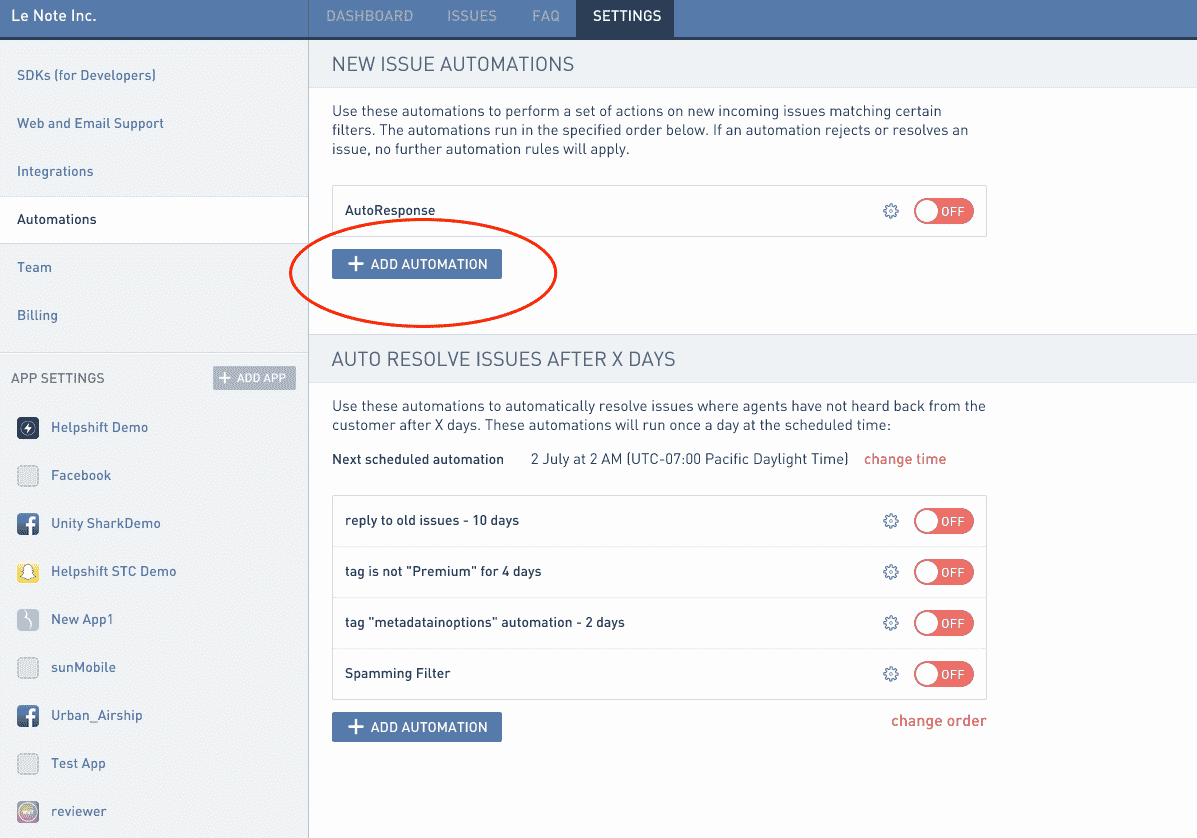
Task: Switch to the DASHBOARD tab
Action: [x=369, y=16]
